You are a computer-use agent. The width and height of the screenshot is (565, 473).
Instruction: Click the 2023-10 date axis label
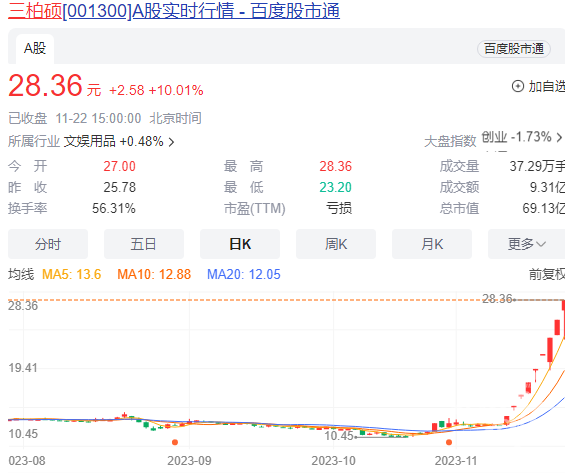click(333, 461)
